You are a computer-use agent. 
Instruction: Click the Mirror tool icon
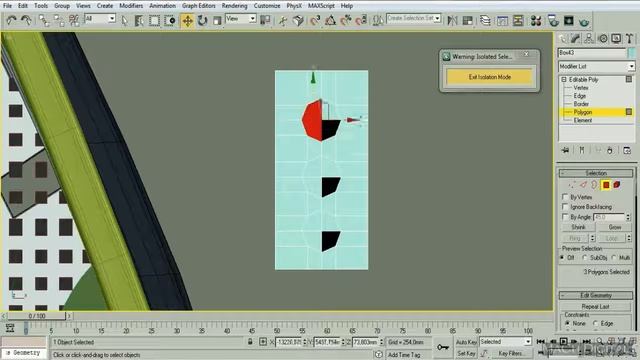pos(452,20)
